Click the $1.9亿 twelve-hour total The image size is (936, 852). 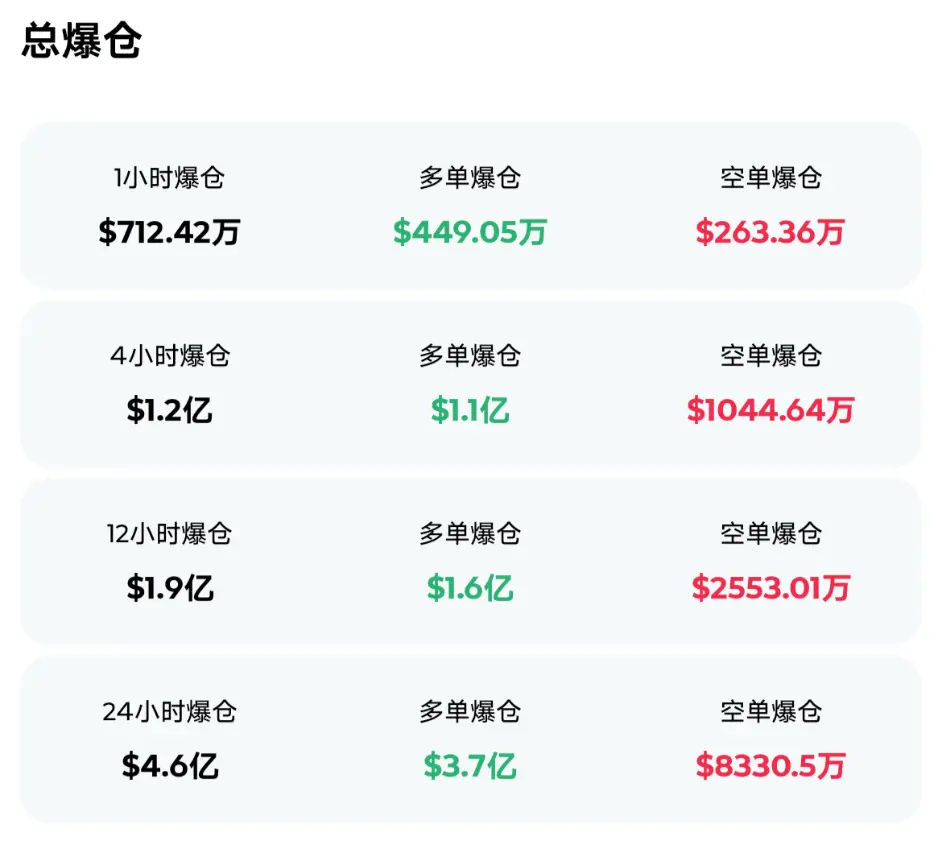click(x=169, y=588)
